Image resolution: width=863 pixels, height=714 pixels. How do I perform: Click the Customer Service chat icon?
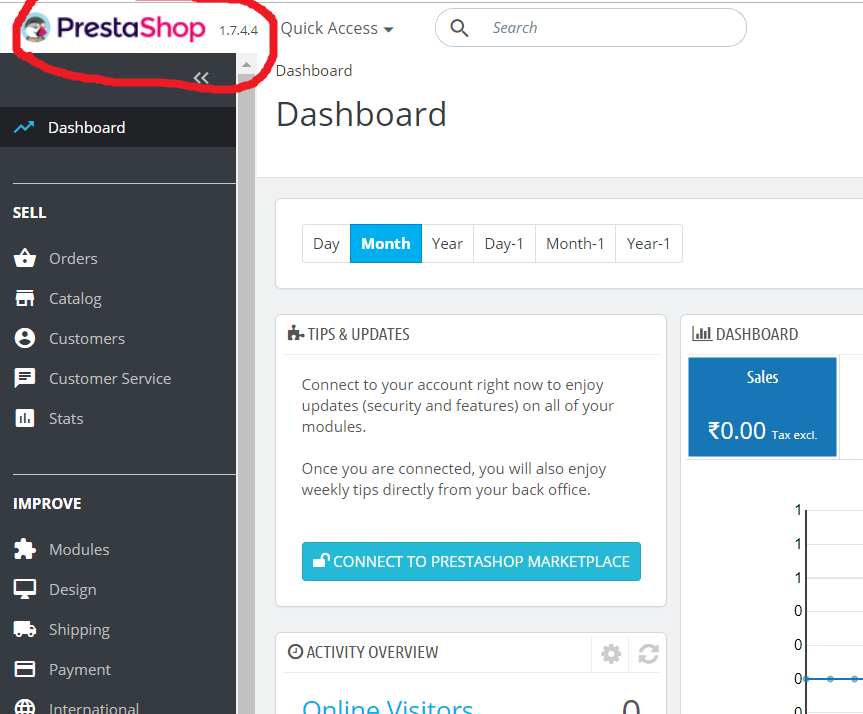[x=25, y=378]
